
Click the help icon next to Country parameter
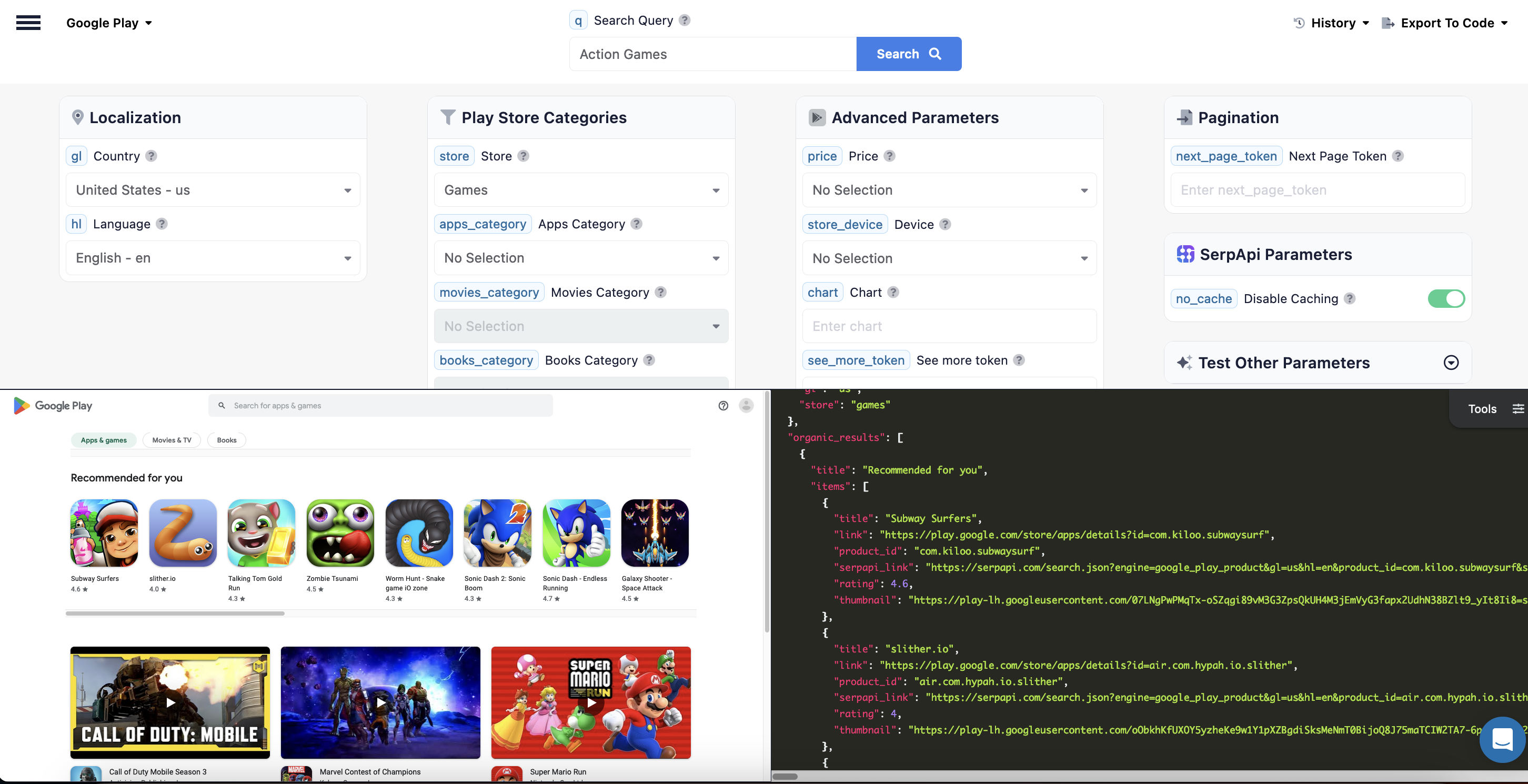(x=151, y=156)
